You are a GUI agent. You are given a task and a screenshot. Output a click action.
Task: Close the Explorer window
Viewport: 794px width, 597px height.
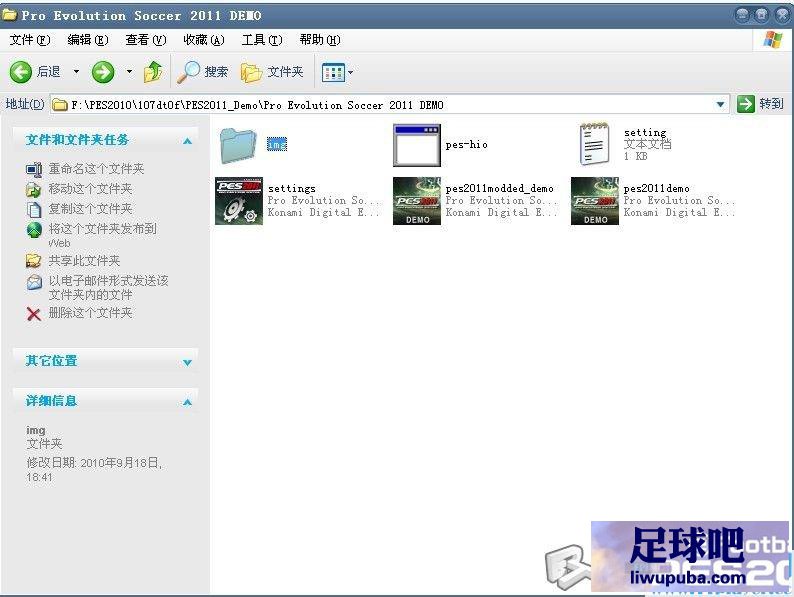(781, 15)
